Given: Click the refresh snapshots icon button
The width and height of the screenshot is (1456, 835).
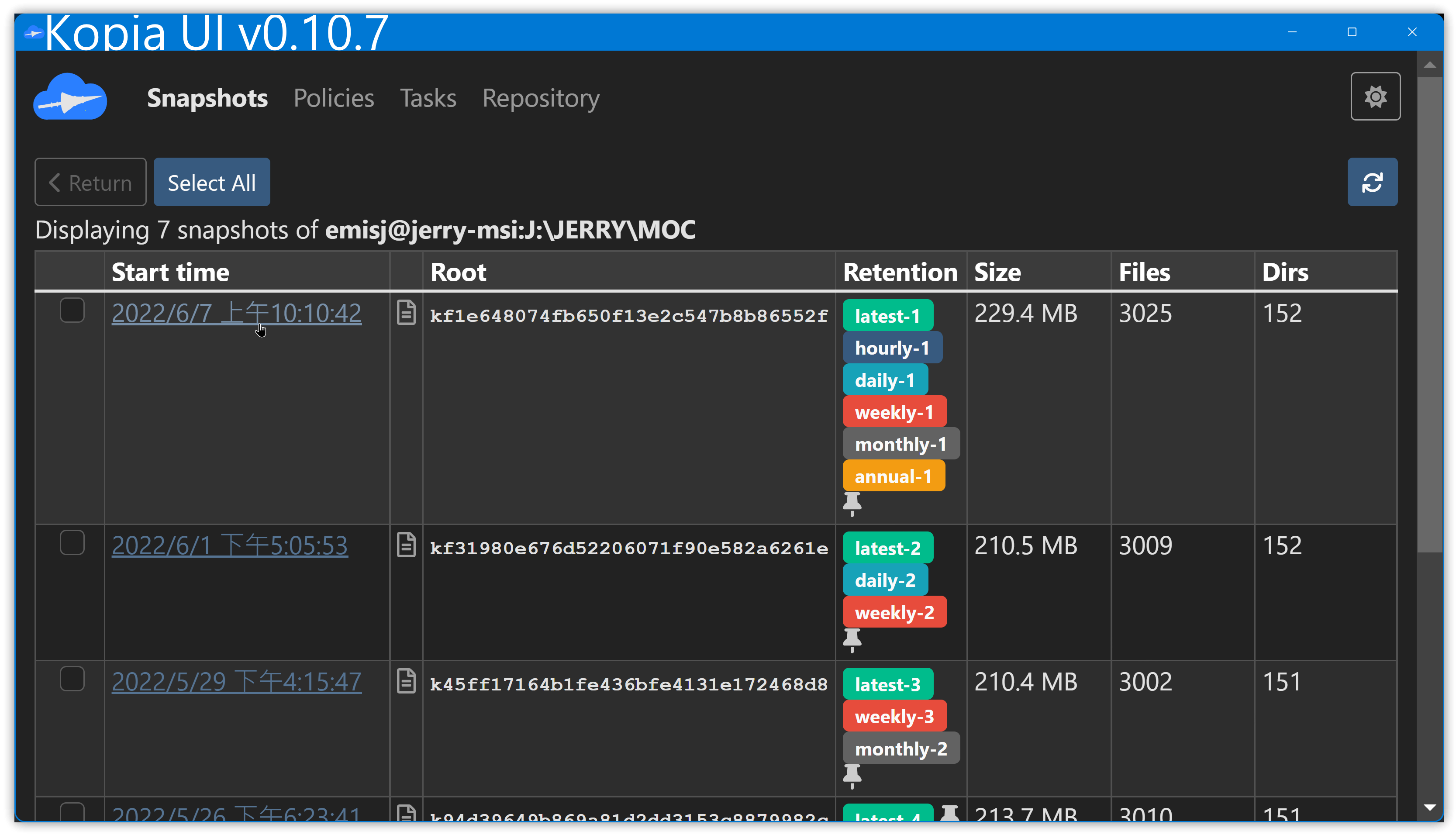Looking at the screenshot, I should click(1372, 183).
